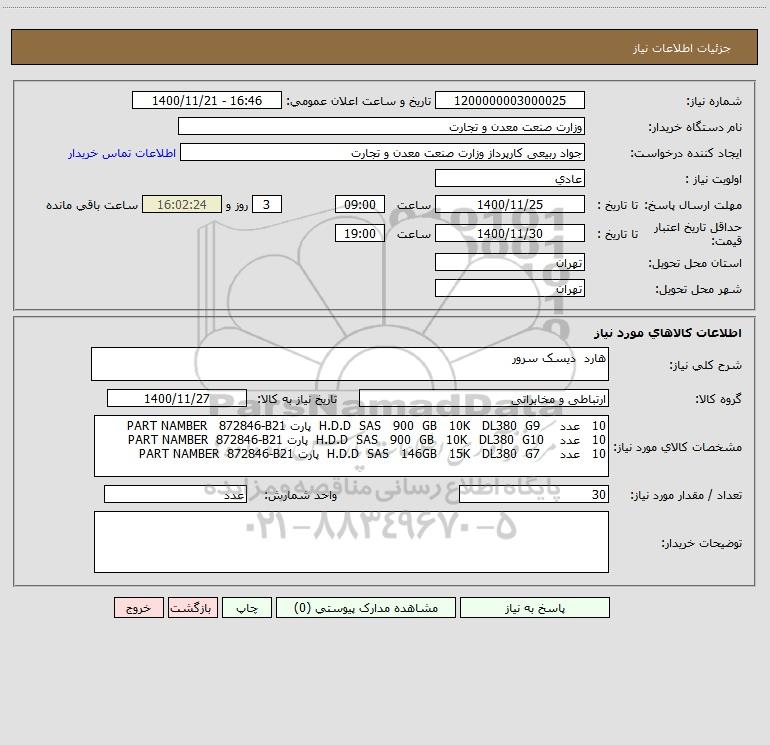Click the مهلت ارسال پاسخ label
This screenshot has height=745, width=770.
point(693,205)
